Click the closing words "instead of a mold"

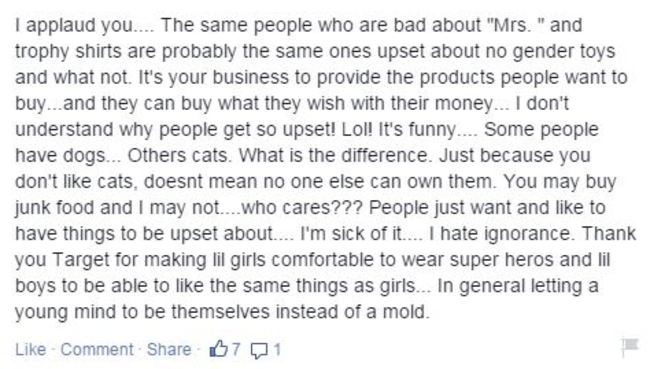[352, 312]
